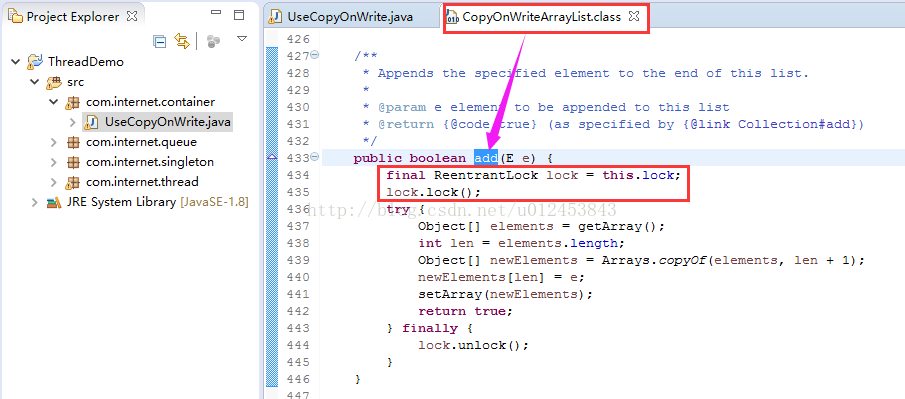Click lock.lock() call on line 435
Screen dimensions: 905x399
pyautogui.click(x=433, y=192)
